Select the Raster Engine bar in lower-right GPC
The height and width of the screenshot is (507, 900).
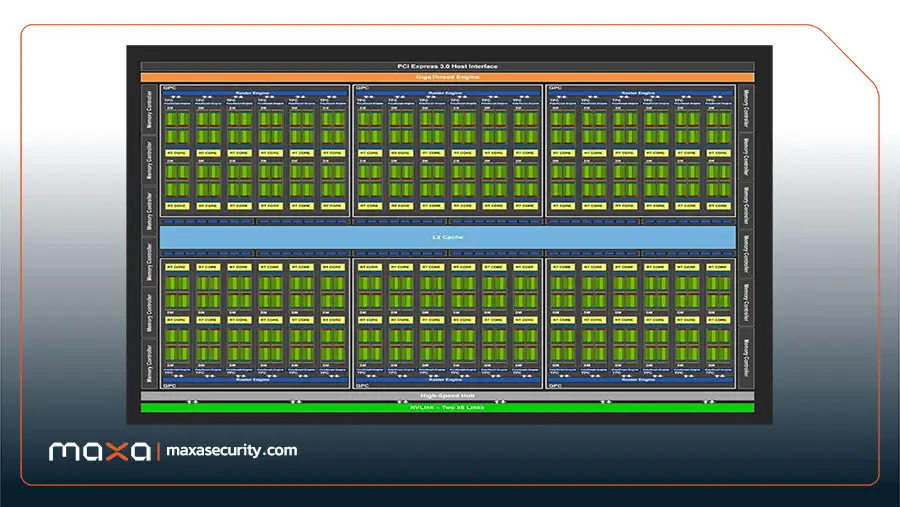(x=640, y=380)
